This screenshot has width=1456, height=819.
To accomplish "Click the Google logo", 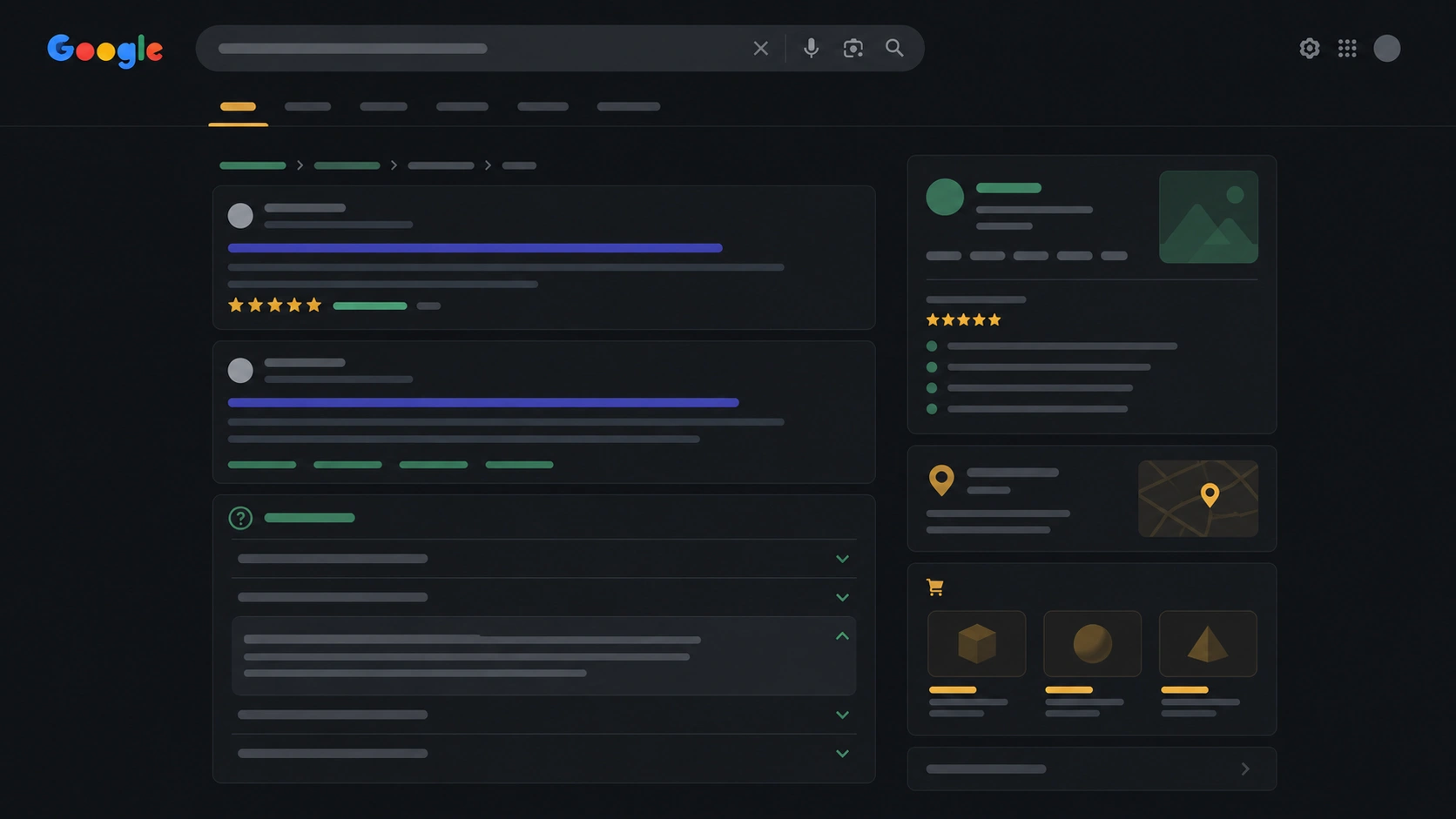I will click(x=105, y=50).
